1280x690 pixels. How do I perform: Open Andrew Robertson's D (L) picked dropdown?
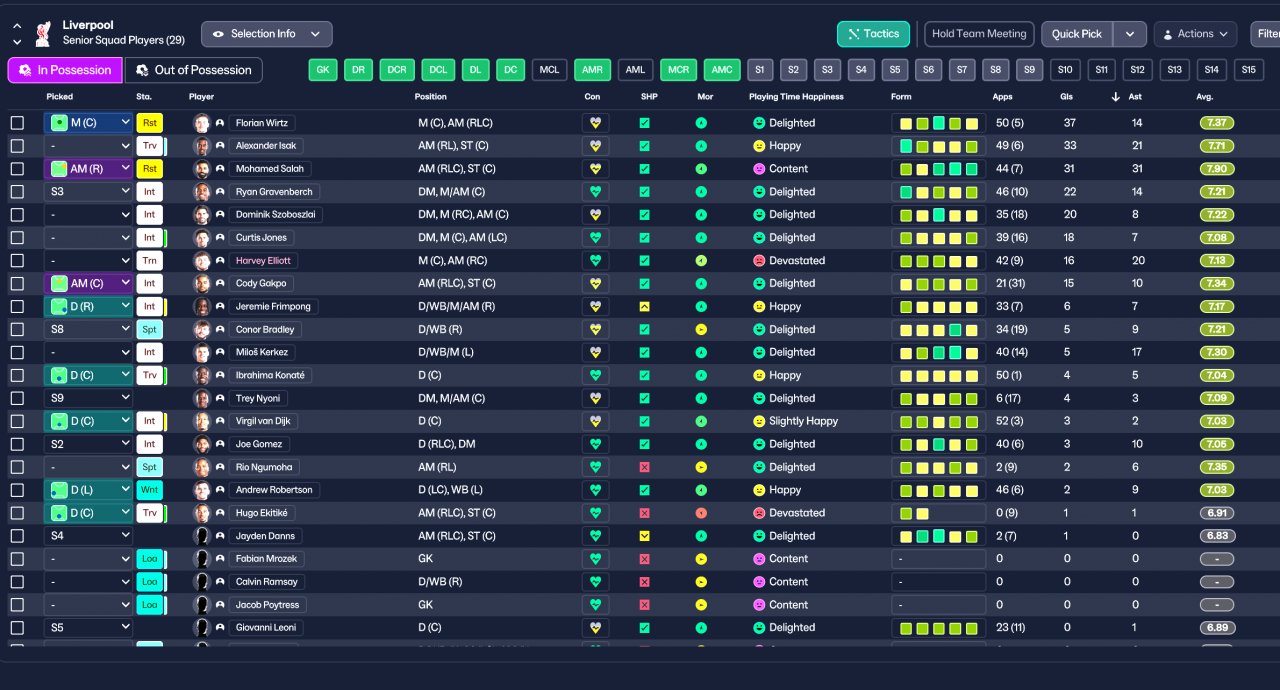point(89,490)
